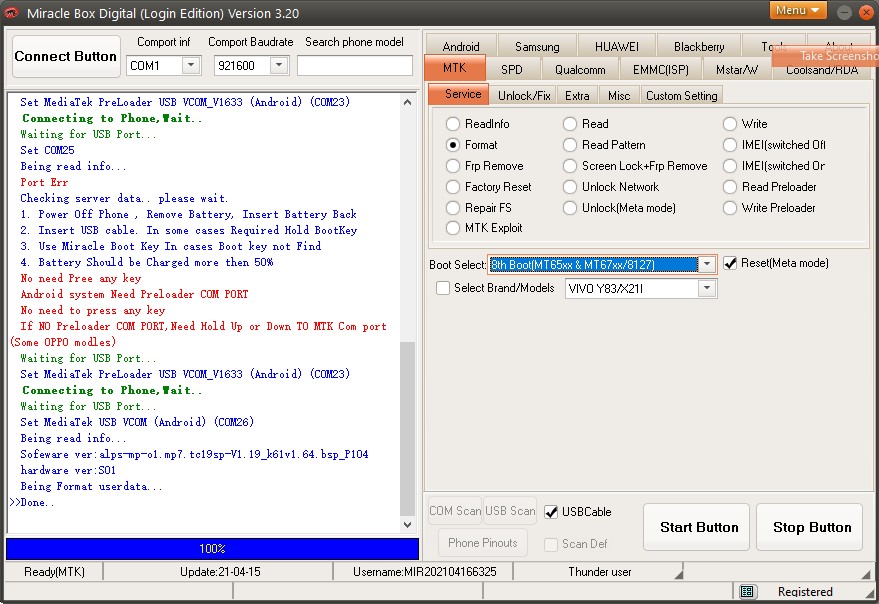Click the 'Port Err' log line
The width and height of the screenshot is (879, 604).
click(44, 182)
